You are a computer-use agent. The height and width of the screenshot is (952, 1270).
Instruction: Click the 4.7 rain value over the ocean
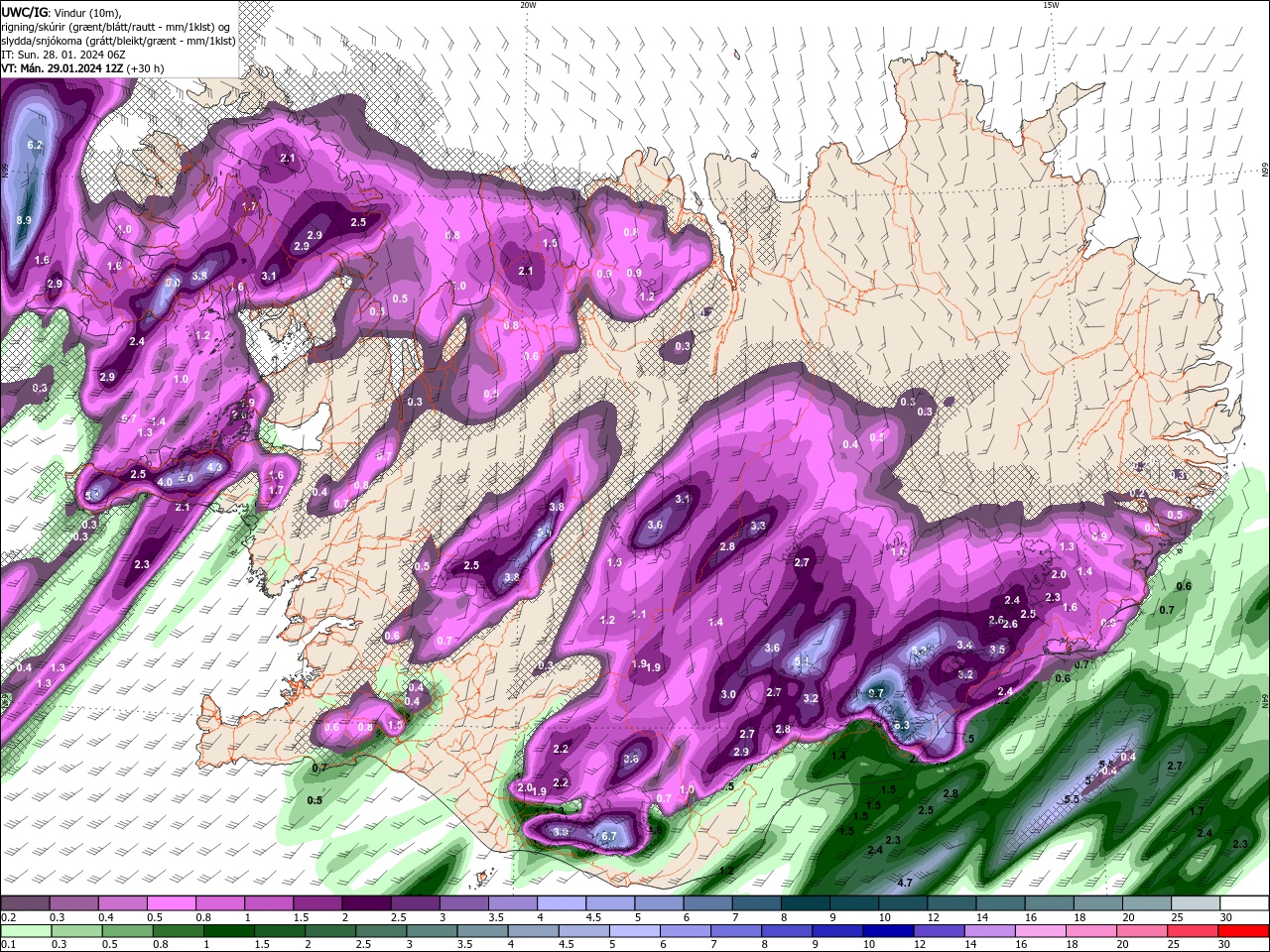coord(905,882)
